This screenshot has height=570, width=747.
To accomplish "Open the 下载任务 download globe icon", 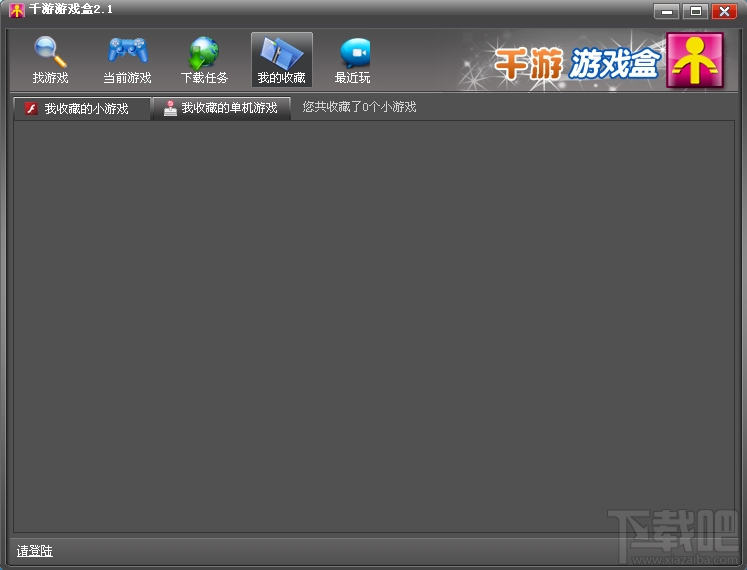I will click(204, 52).
